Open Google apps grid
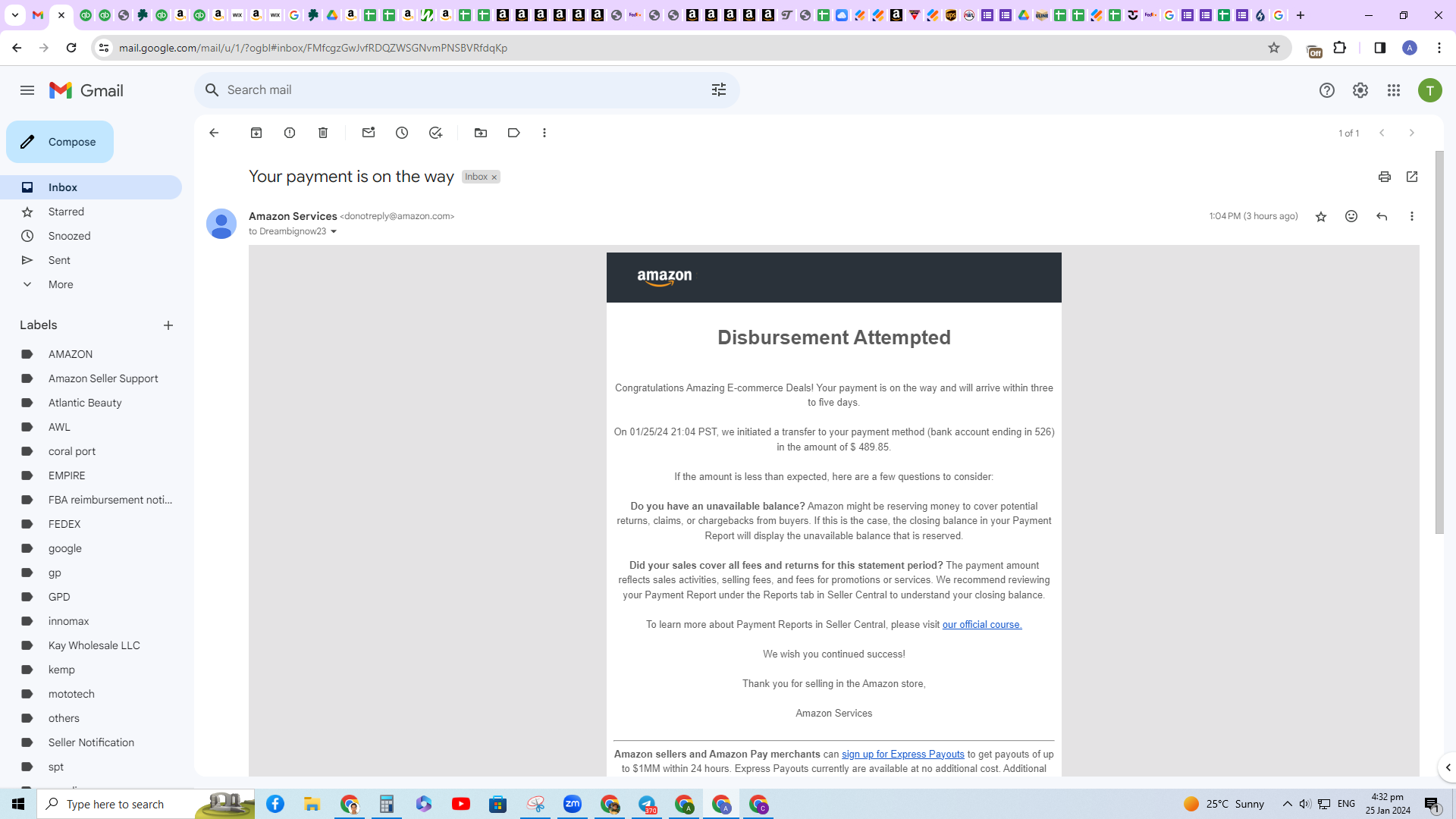 (x=1394, y=90)
